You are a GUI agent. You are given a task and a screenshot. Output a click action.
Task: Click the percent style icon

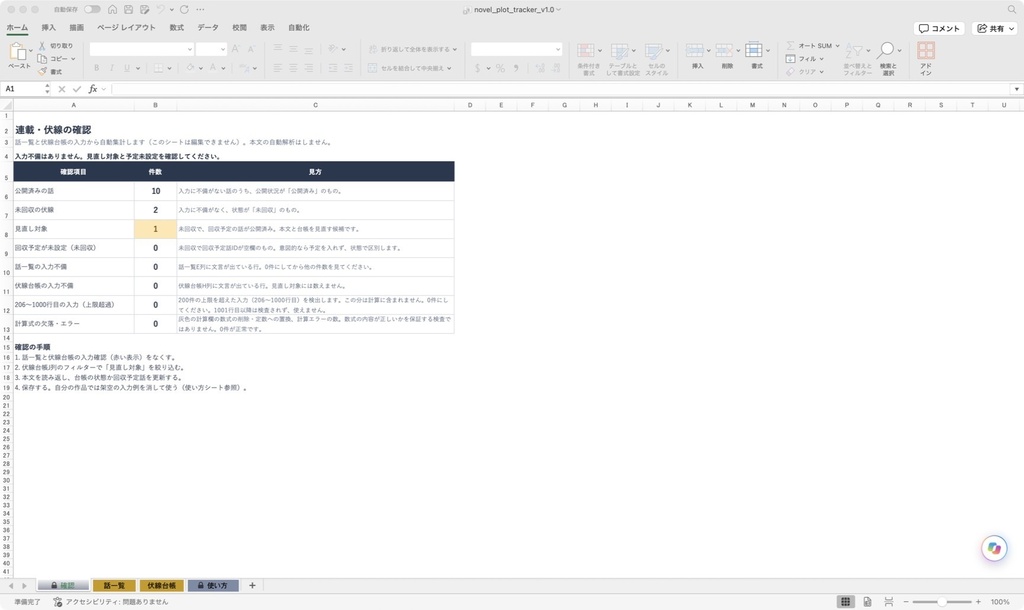[500, 68]
